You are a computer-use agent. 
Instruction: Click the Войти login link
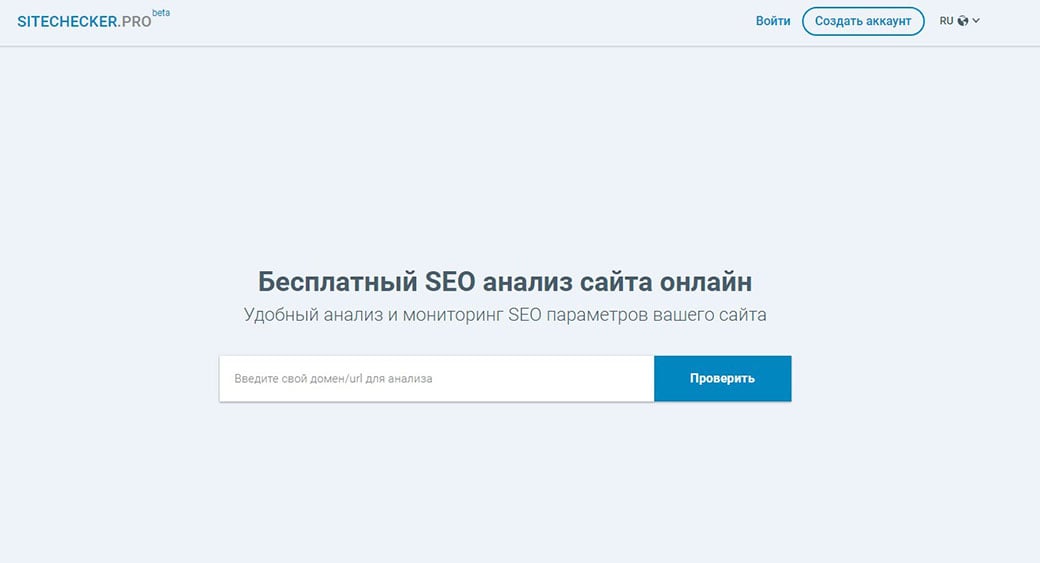(x=773, y=21)
